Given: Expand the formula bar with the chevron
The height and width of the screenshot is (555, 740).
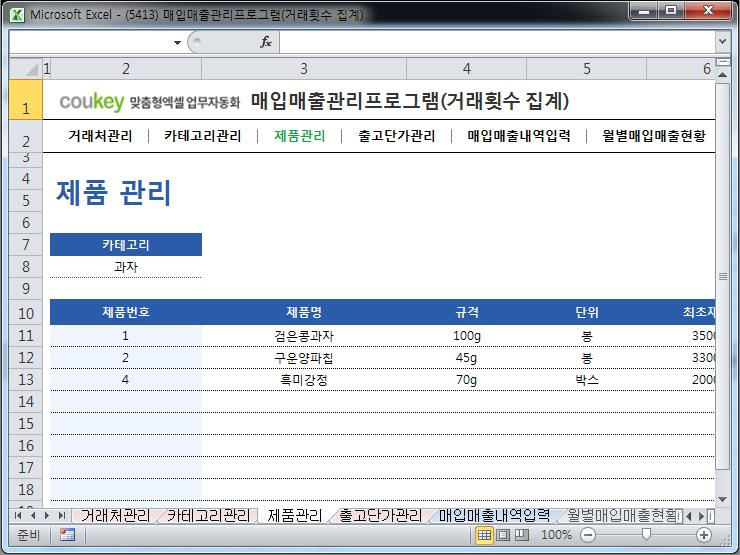Looking at the screenshot, I should [722, 42].
